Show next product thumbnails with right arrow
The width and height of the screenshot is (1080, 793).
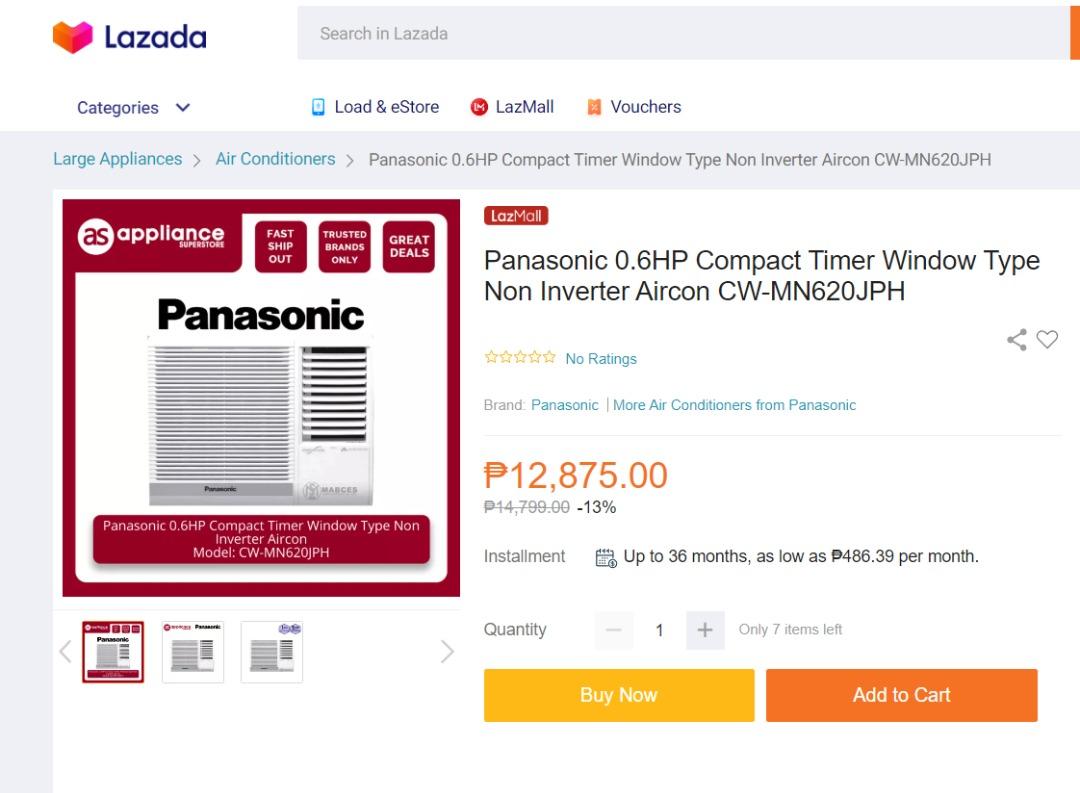(x=447, y=652)
